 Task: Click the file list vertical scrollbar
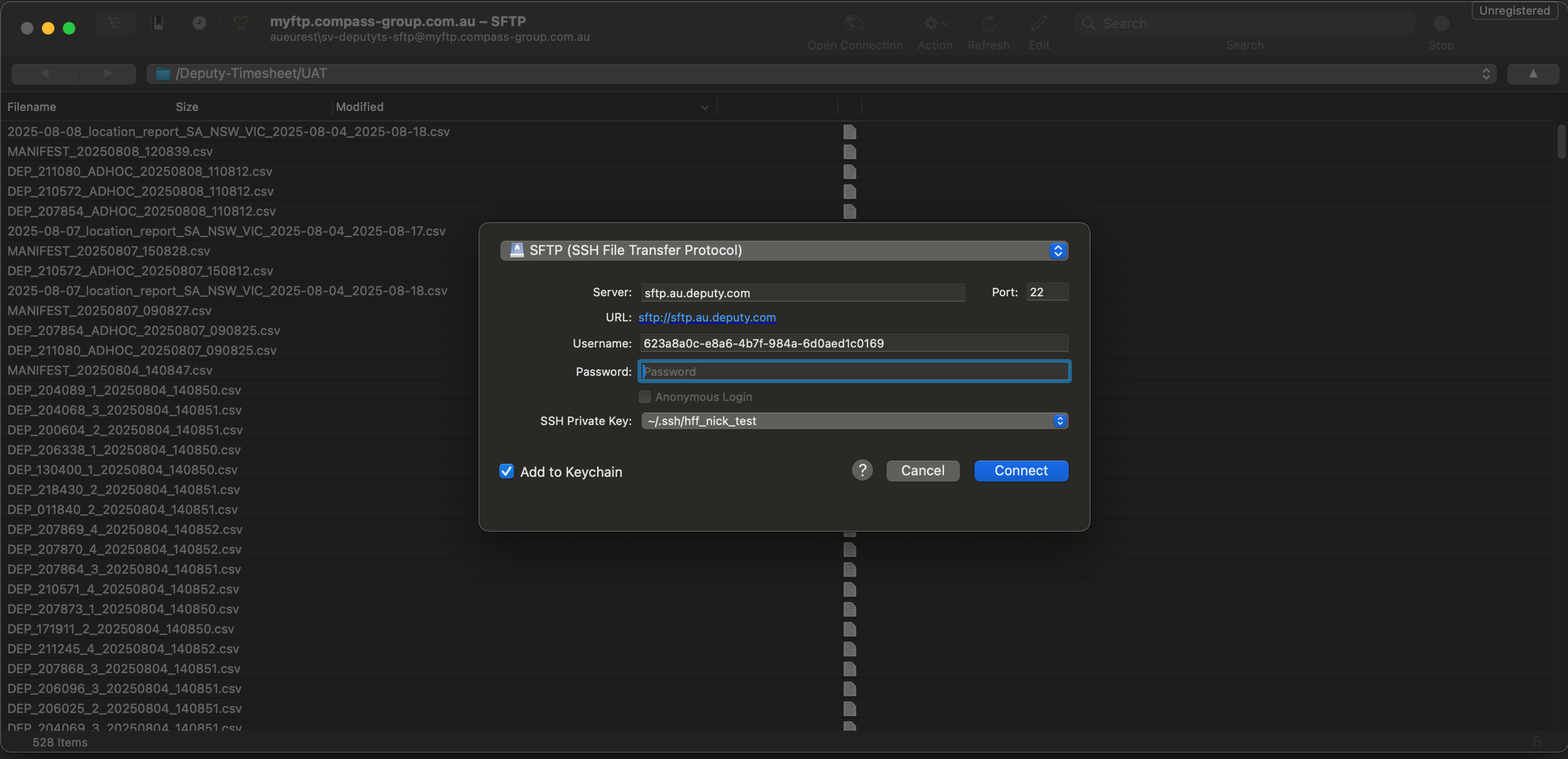click(1561, 141)
